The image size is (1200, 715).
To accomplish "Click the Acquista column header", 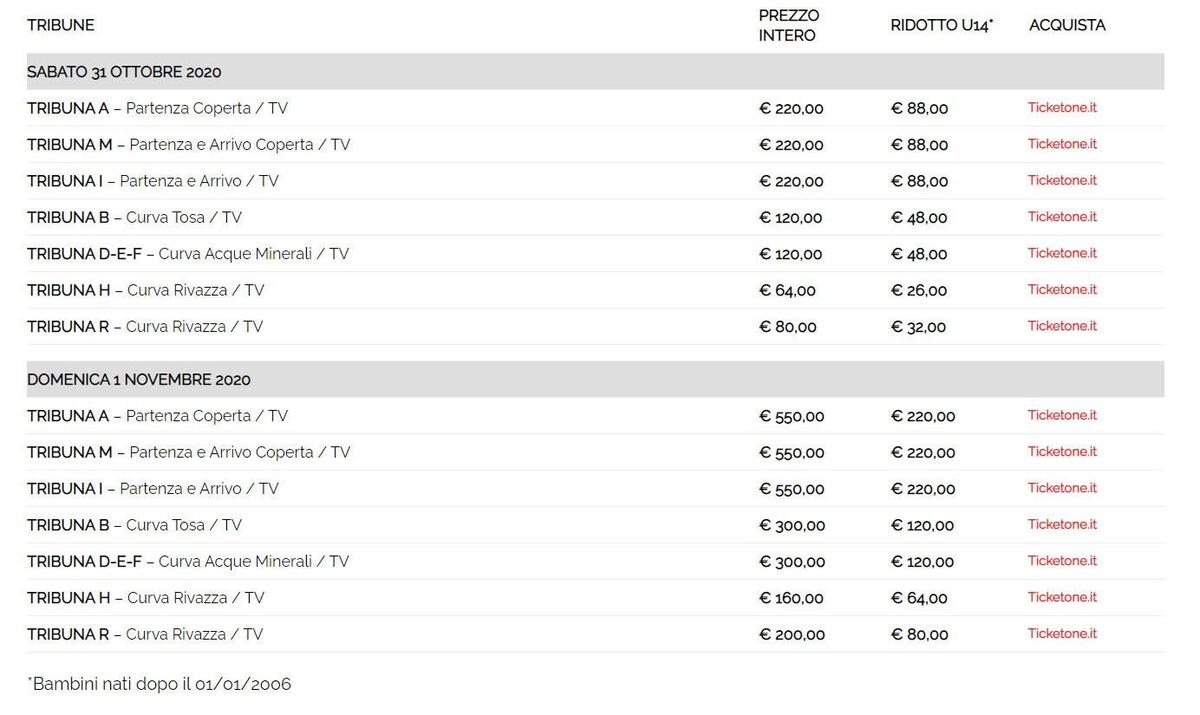I will [1067, 25].
